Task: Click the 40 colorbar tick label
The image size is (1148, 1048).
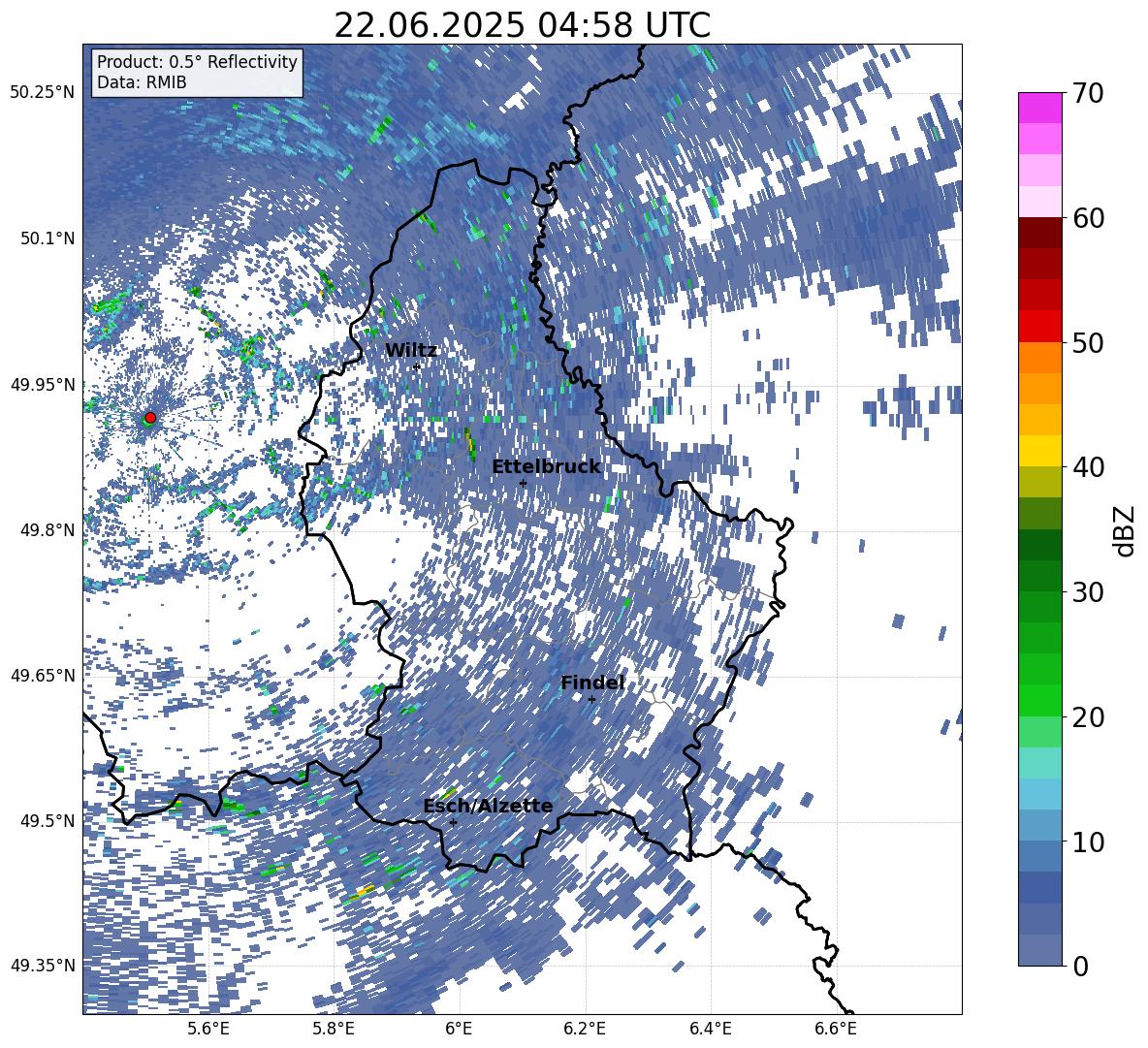Action: [x=1088, y=467]
